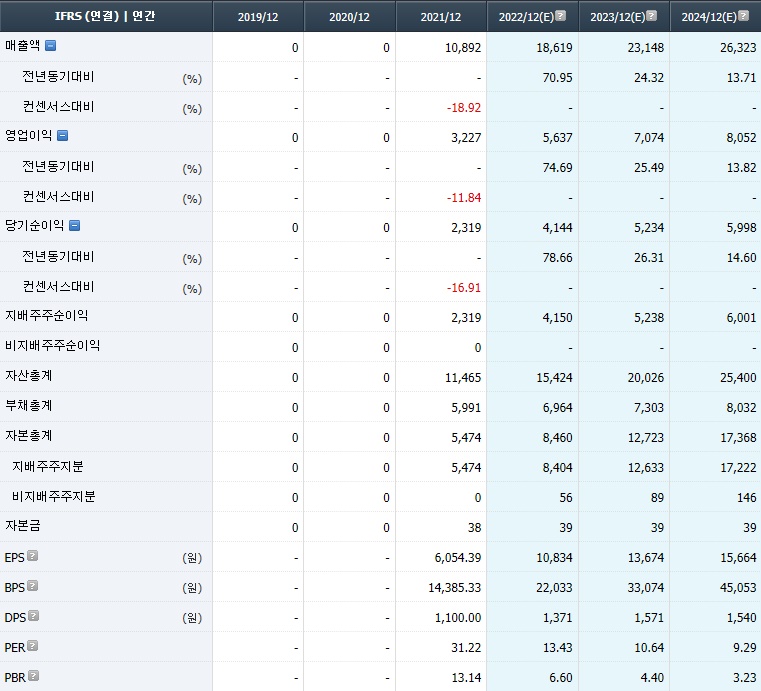
Task: Select the 2020/12 column header
Action: (x=349, y=17)
